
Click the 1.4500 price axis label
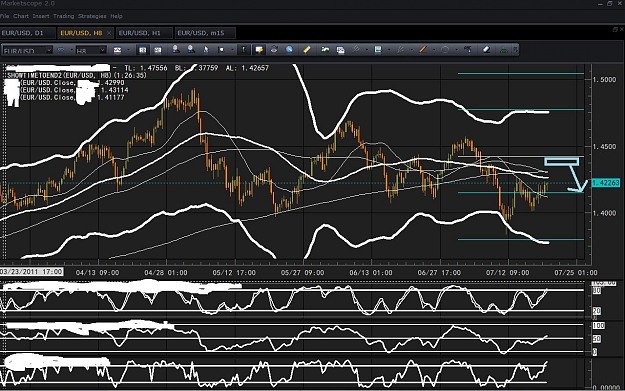click(604, 147)
